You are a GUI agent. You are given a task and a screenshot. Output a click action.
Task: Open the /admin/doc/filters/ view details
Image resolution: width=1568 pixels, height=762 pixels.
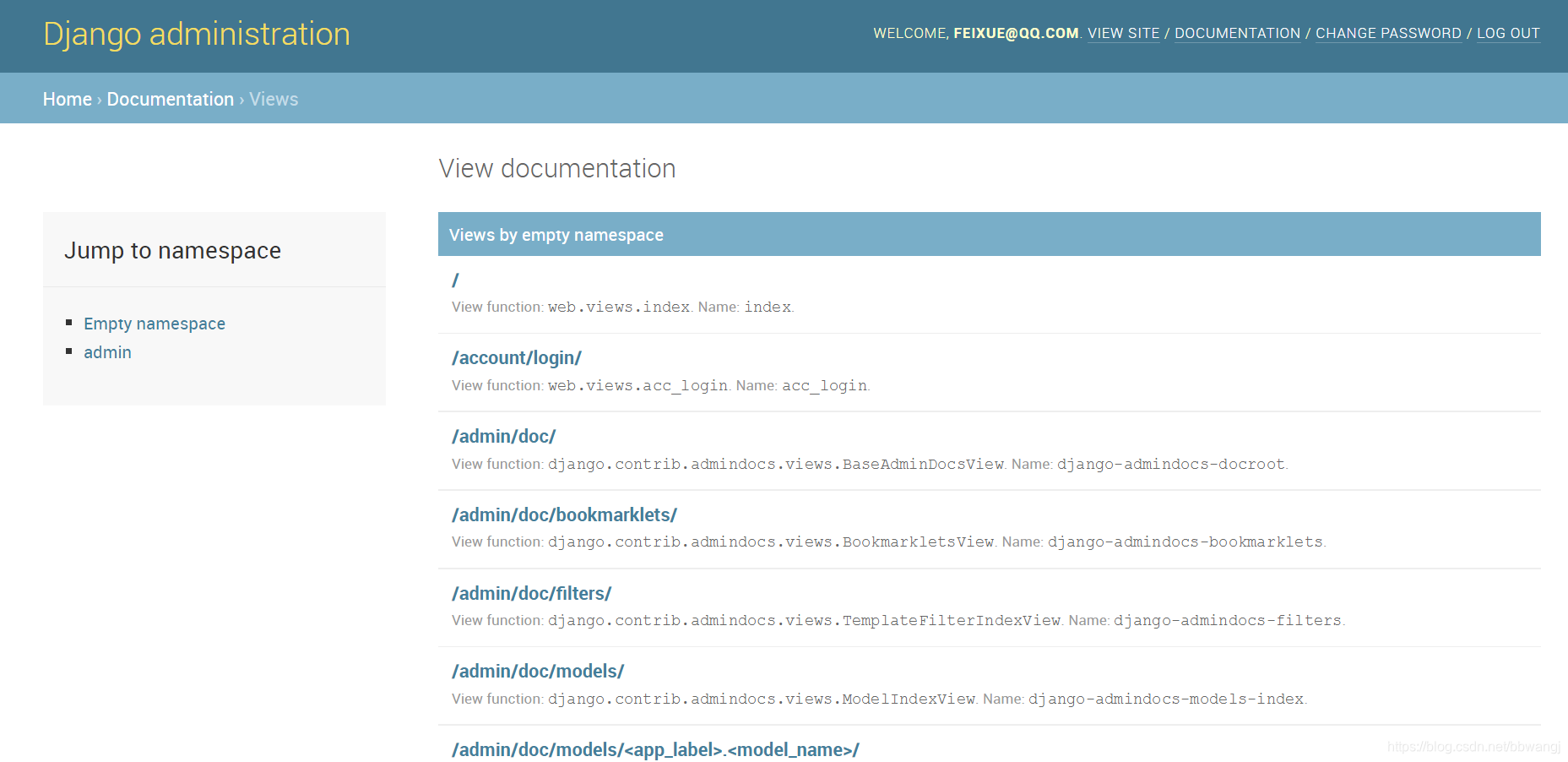click(x=531, y=593)
